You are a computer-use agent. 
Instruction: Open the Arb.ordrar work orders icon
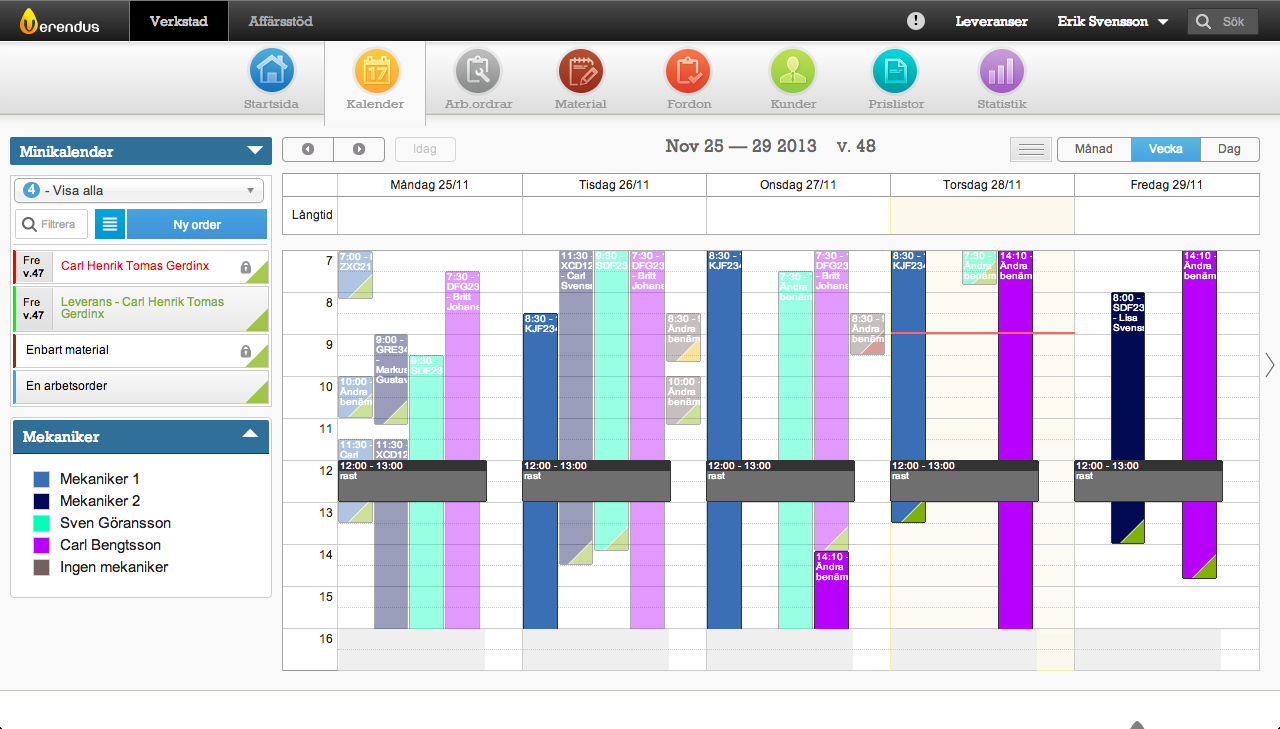tap(478, 72)
